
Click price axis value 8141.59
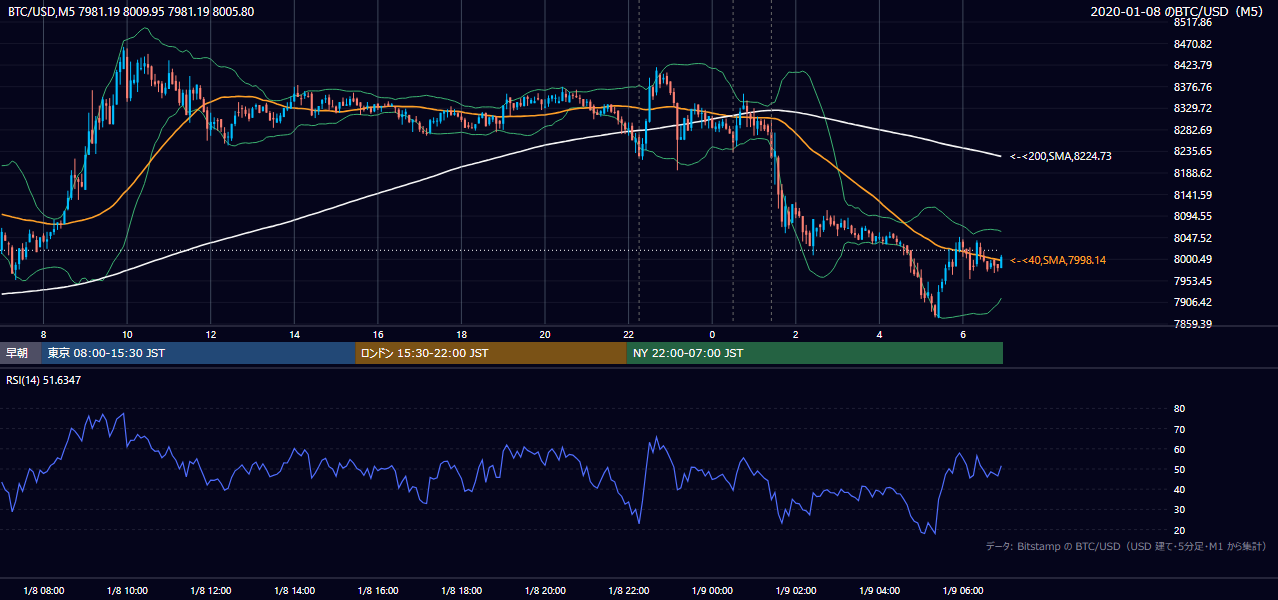[x=1193, y=195]
